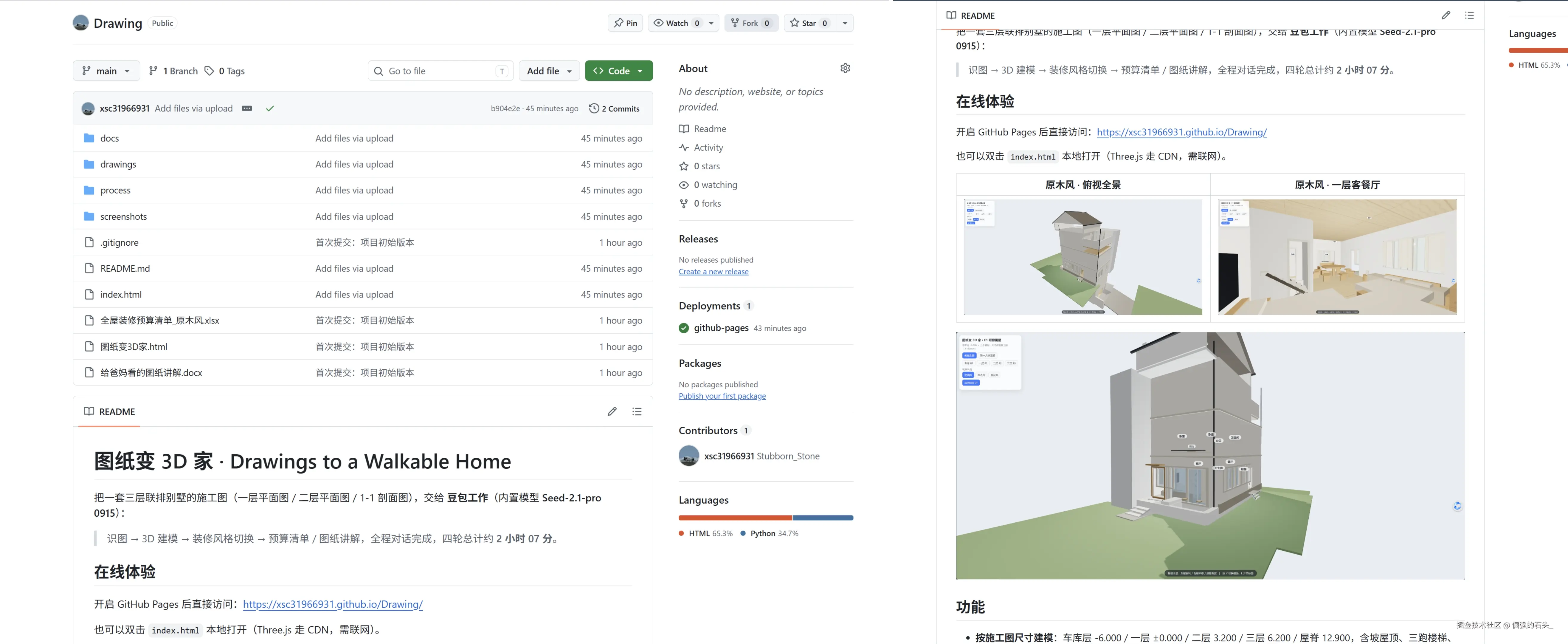Toggle Watch on the repository
Image resolution: width=1568 pixels, height=644 pixels.
(676, 23)
